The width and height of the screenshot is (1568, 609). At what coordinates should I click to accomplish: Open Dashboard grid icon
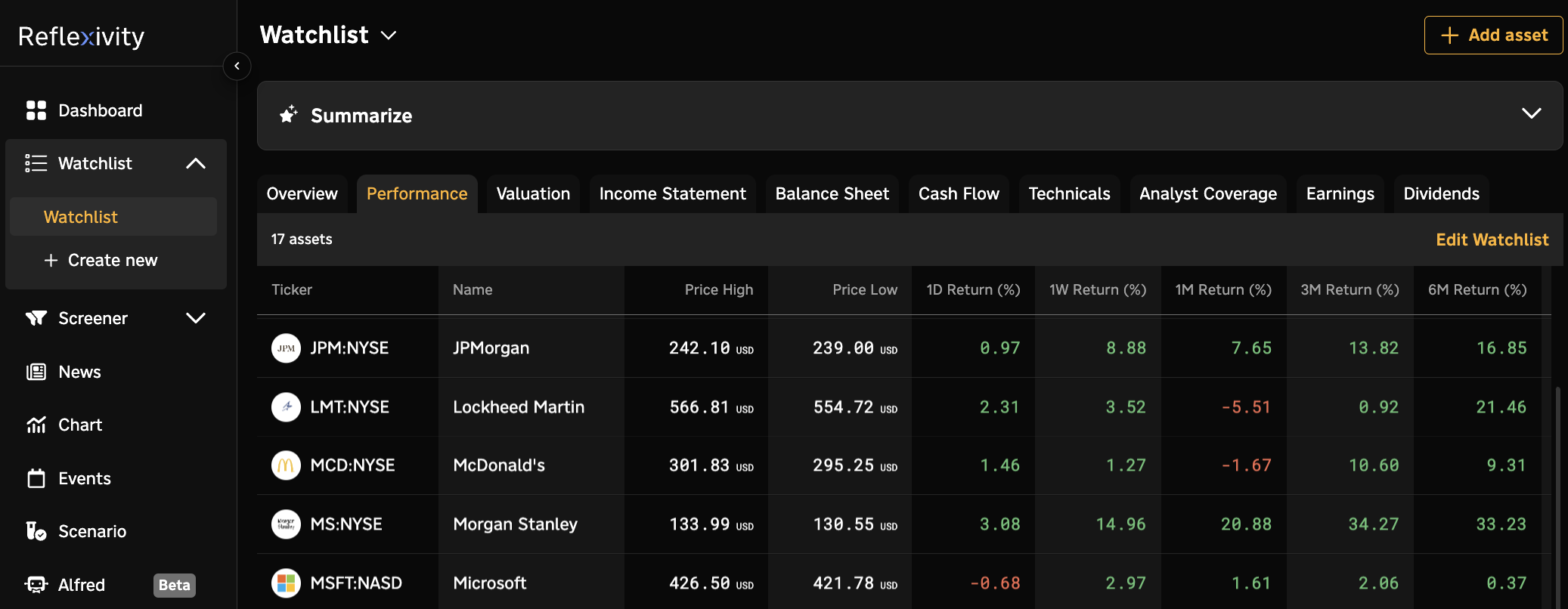click(36, 110)
